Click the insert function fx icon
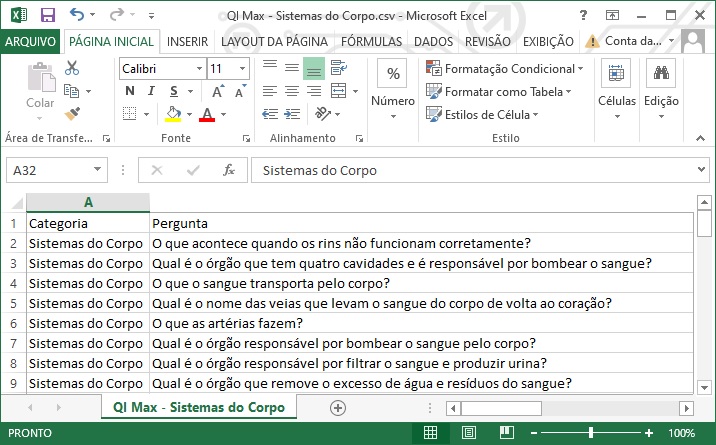 pyautogui.click(x=228, y=170)
